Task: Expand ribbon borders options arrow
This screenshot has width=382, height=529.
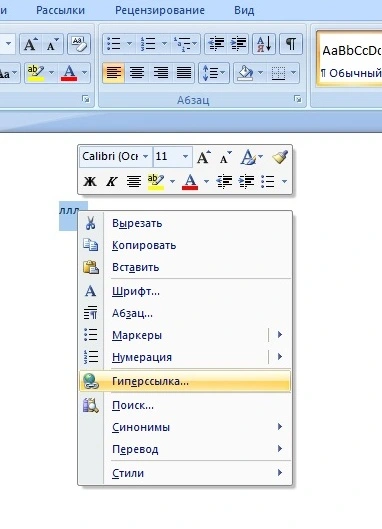Action: [293, 73]
